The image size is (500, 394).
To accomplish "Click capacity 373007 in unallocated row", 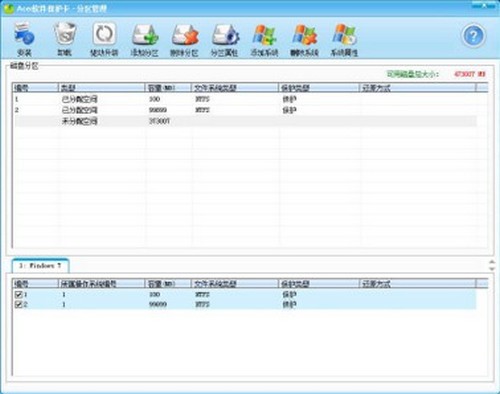I will 159,121.
